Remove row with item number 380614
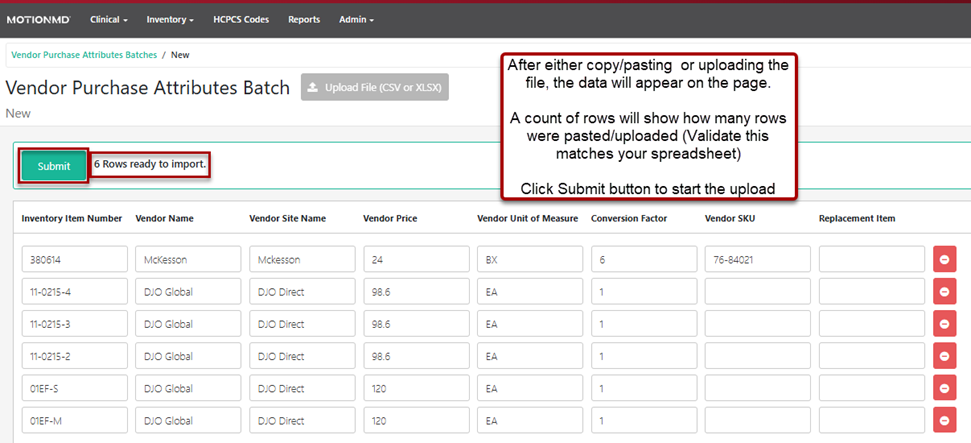 (944, 260)
